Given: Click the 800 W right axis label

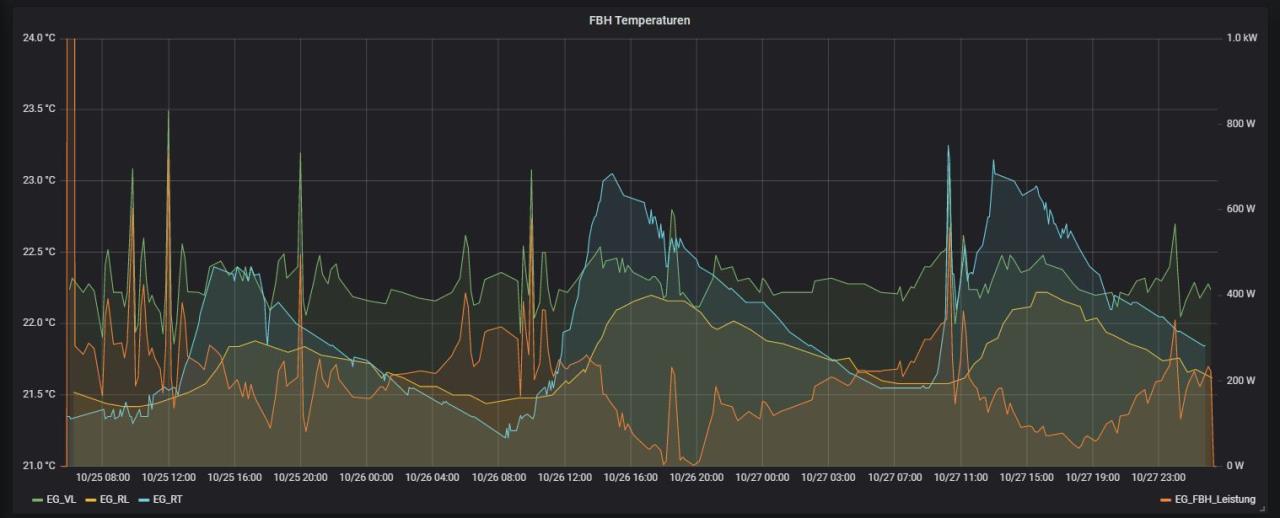Looking at the screenshot, I should 1241,124.
